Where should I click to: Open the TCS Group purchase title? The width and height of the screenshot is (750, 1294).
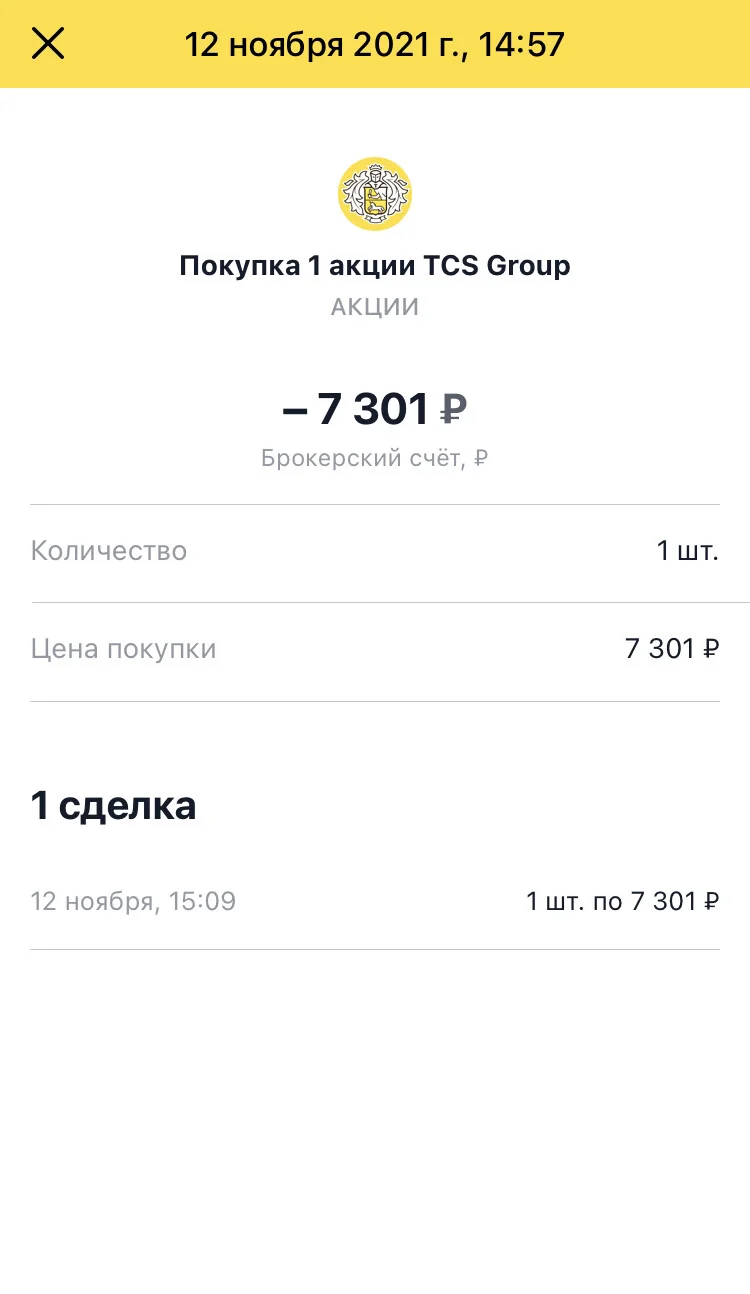(x=375, y=266)
